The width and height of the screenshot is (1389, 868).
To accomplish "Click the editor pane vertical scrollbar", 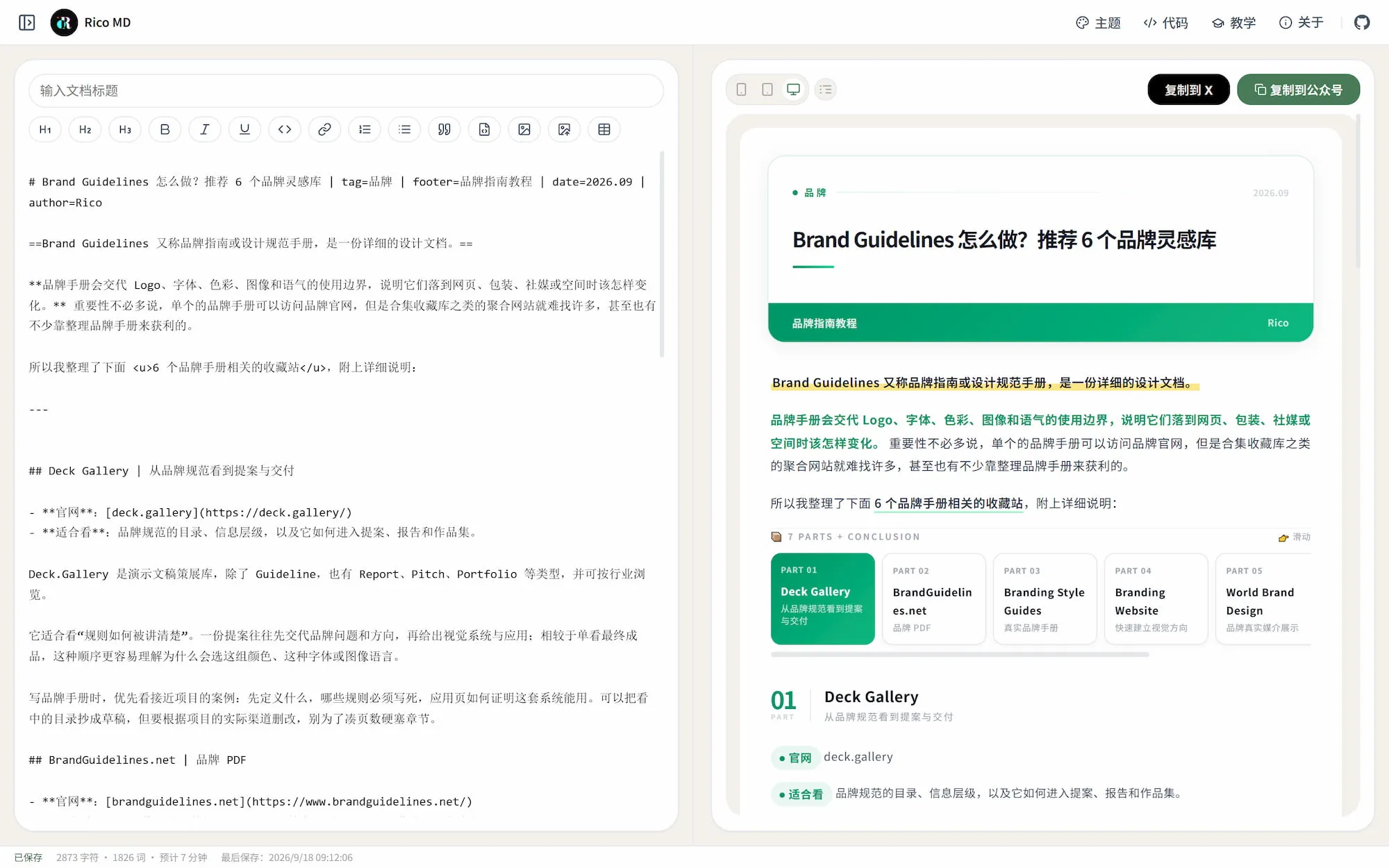I will point(661,253).
